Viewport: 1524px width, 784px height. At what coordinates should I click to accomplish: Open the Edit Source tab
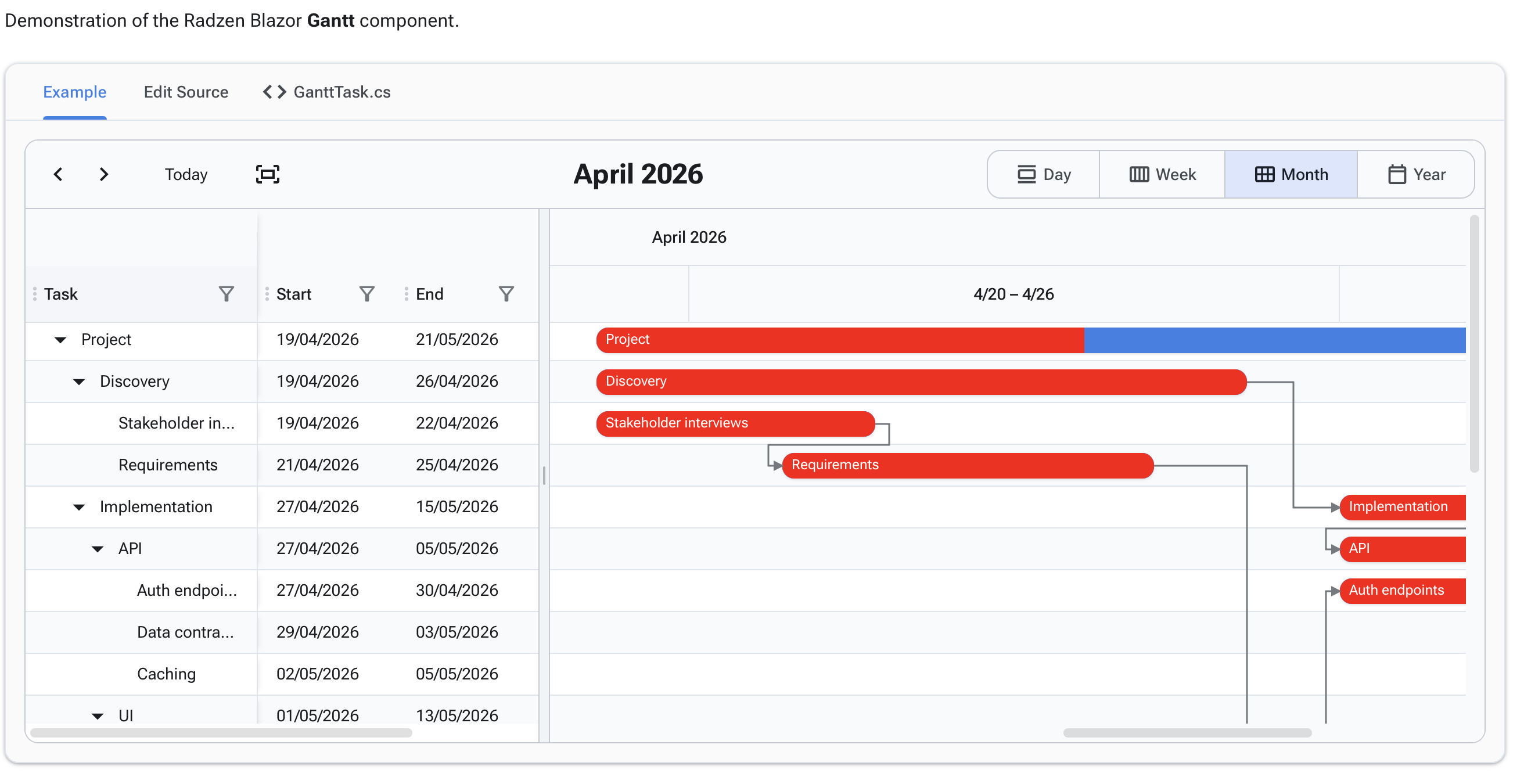point(186,92)
